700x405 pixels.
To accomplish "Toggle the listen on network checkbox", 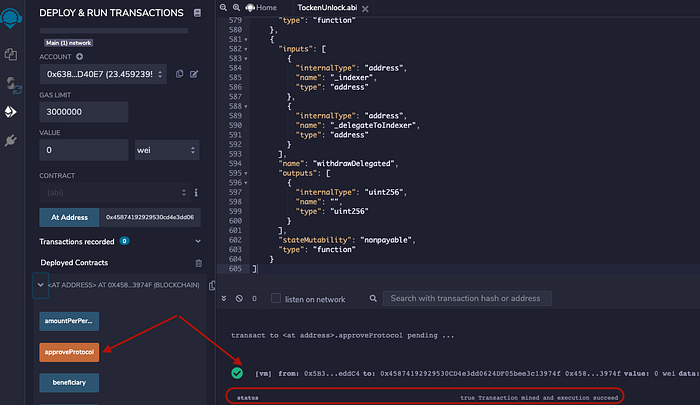I will (276, 298).
